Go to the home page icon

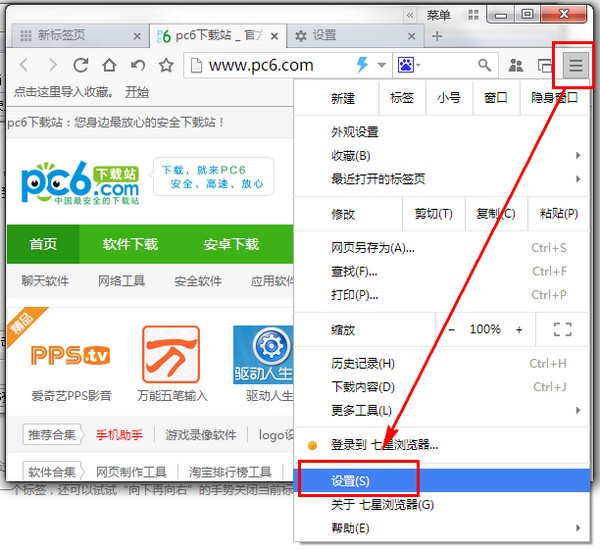click(x=109, y=66)
